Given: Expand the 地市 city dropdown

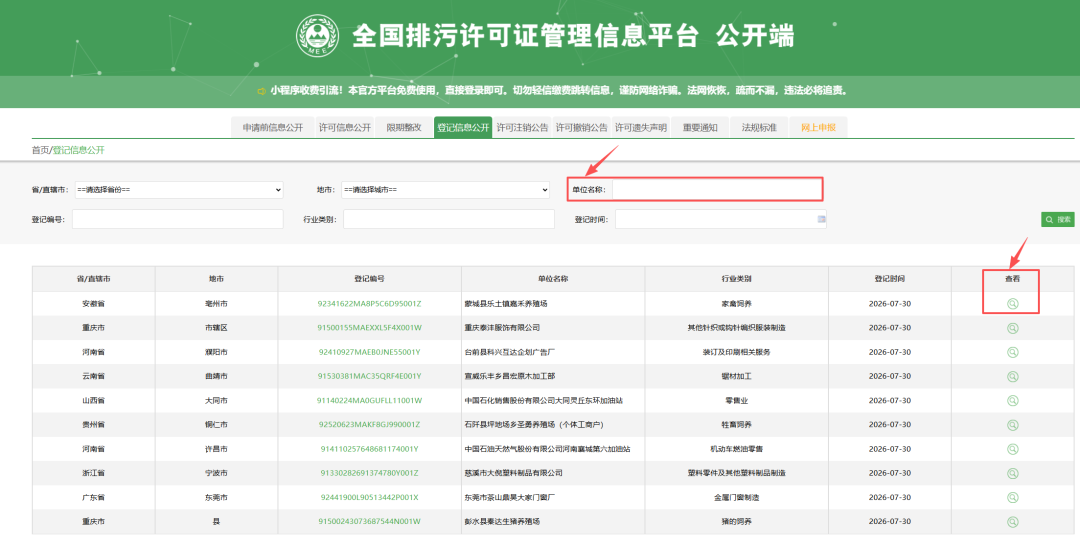Looking at the screenshot, I should pyautogui.click(x=445, y=189).
